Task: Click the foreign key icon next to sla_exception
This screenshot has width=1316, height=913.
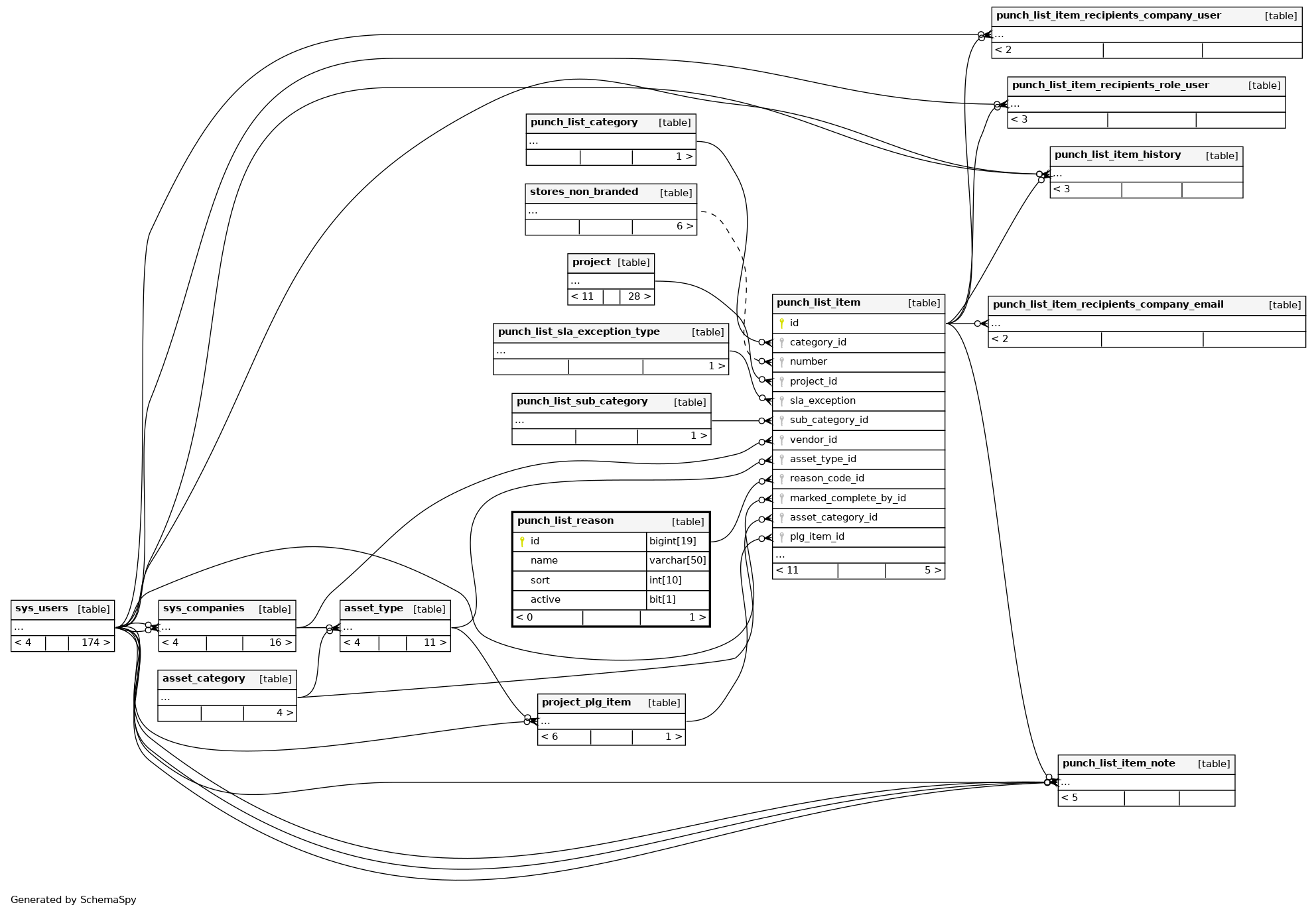Action: click(782, 401)
